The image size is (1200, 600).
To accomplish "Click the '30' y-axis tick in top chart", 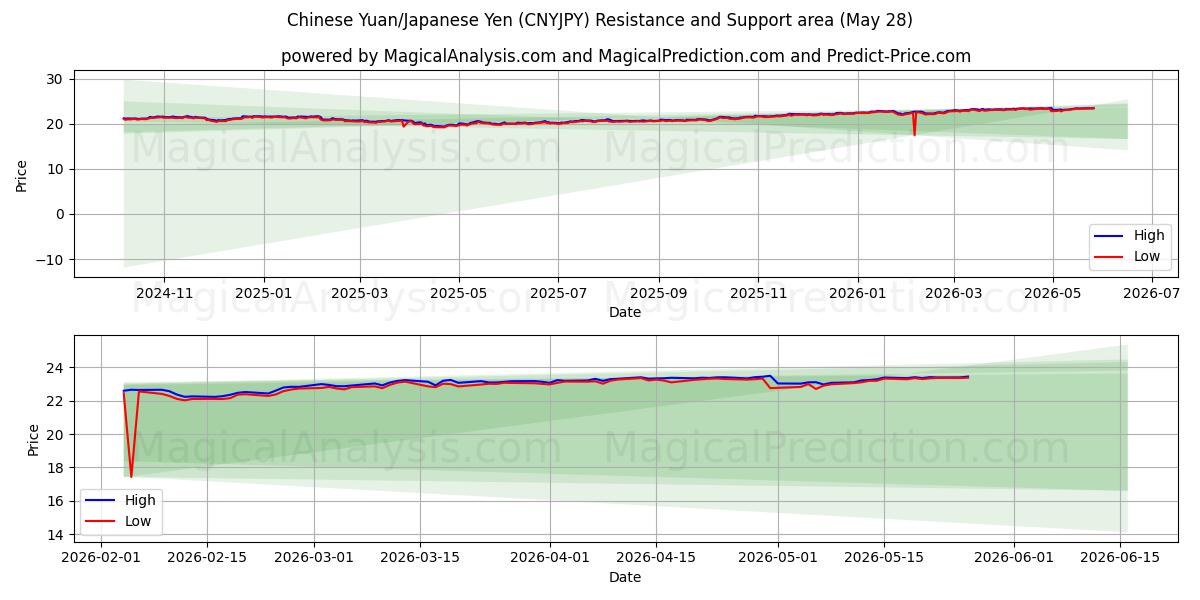I will tap(56, 79).
